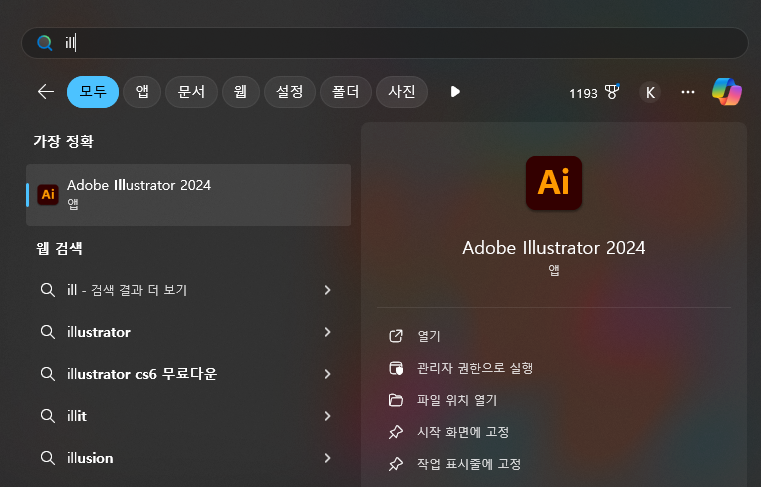Expand chevron beside "illustrator" suggestion
Image resolution: width=761 pixels, height=487 pixels.
328,332
